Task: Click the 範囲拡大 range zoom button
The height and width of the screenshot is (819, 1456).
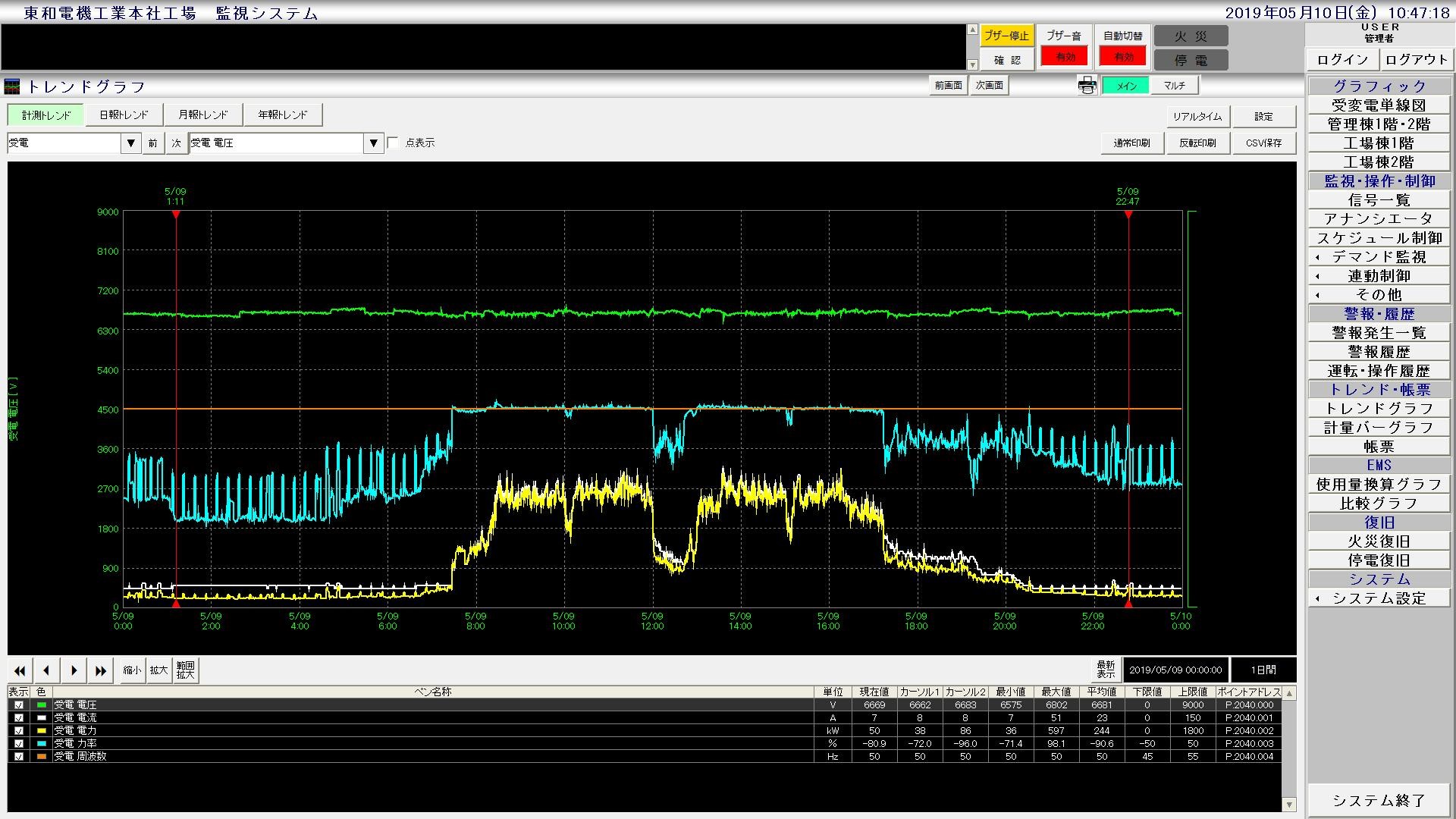Action: 186,670
